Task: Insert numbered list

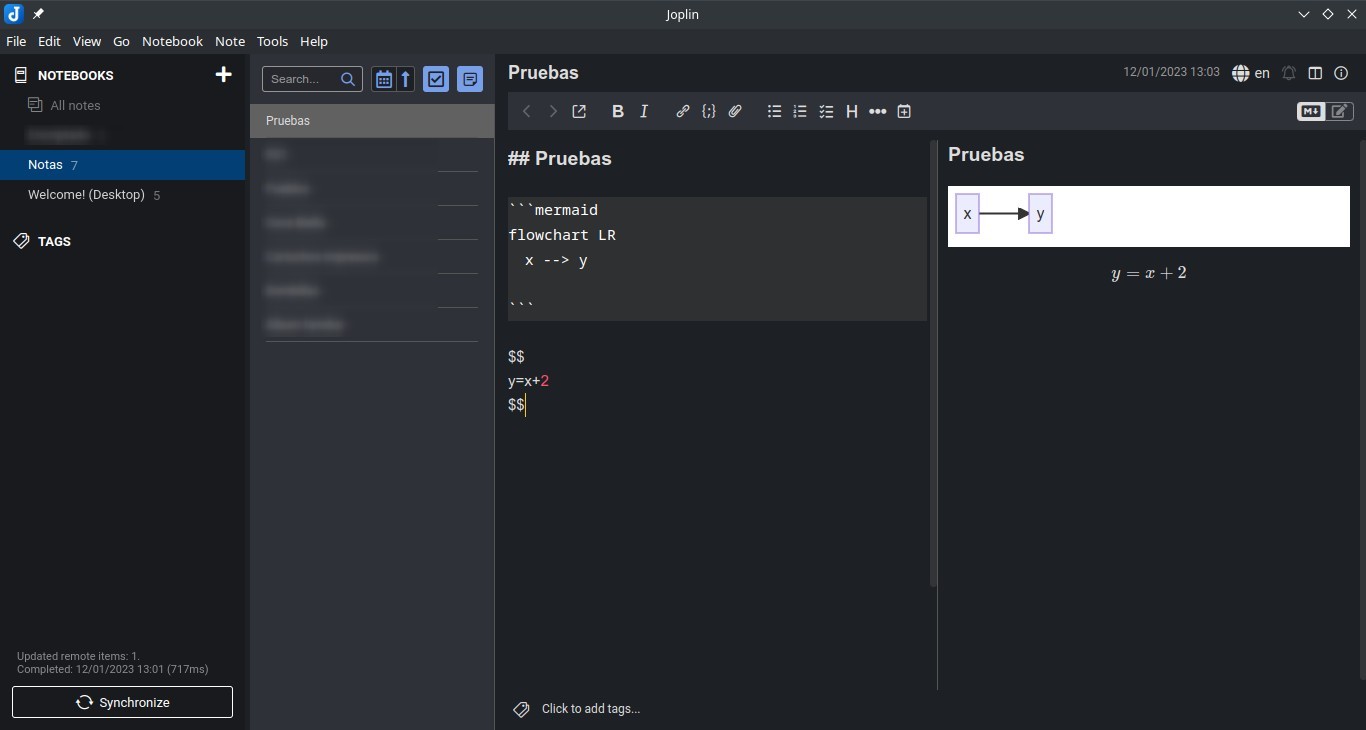Action: (800, 112)
